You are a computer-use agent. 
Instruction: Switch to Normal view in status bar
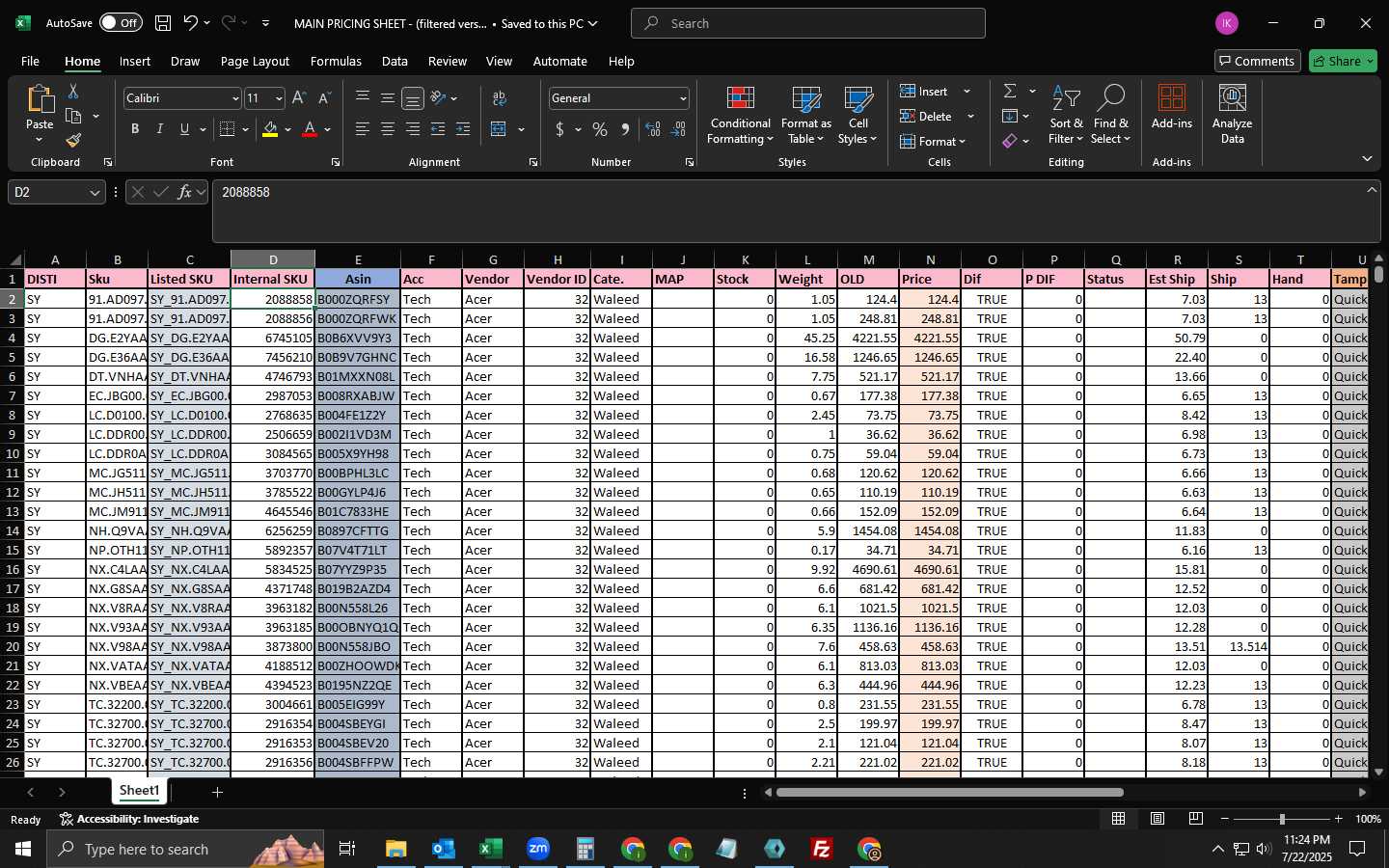point(1118,819)
